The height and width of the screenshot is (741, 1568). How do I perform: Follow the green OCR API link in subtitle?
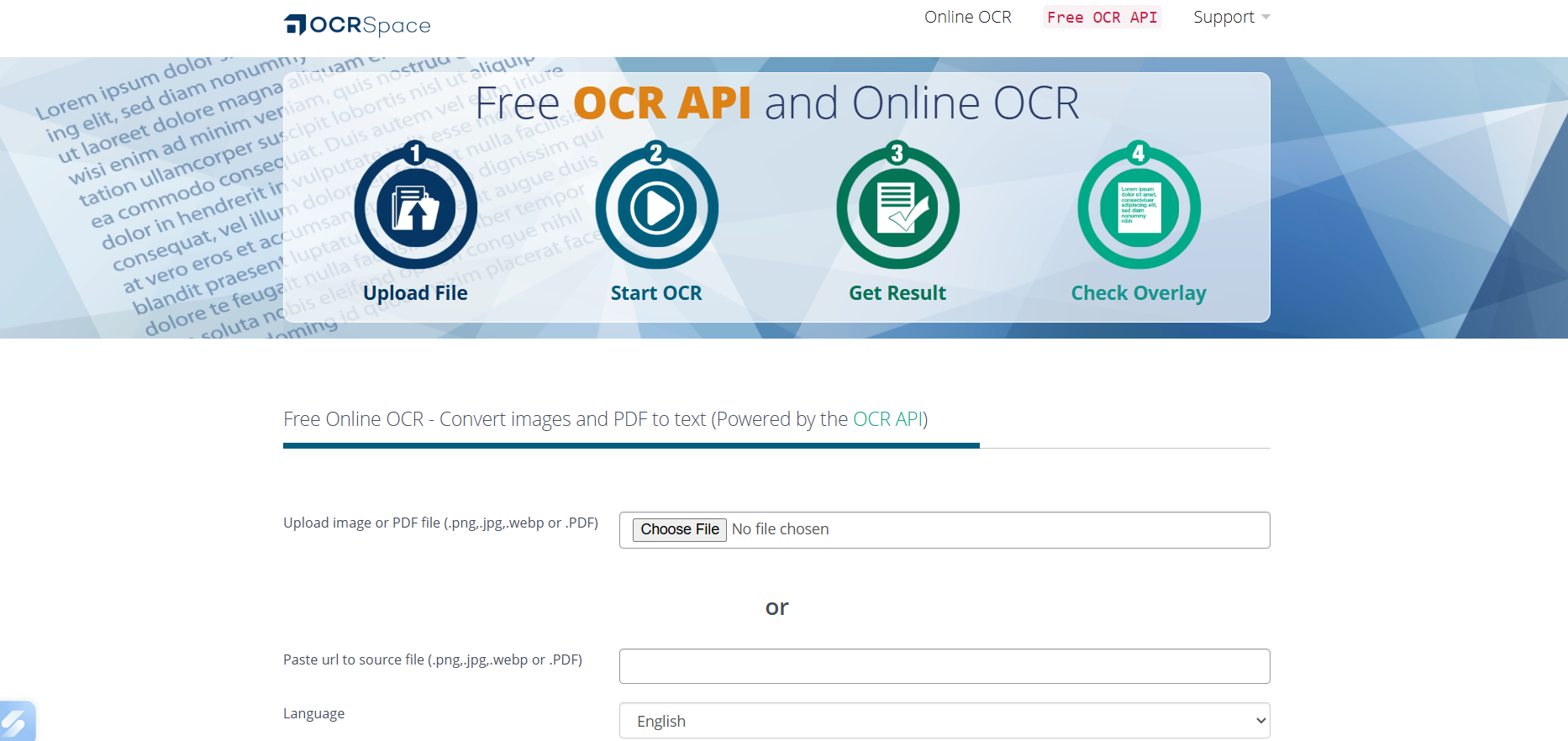coord(887,419)
